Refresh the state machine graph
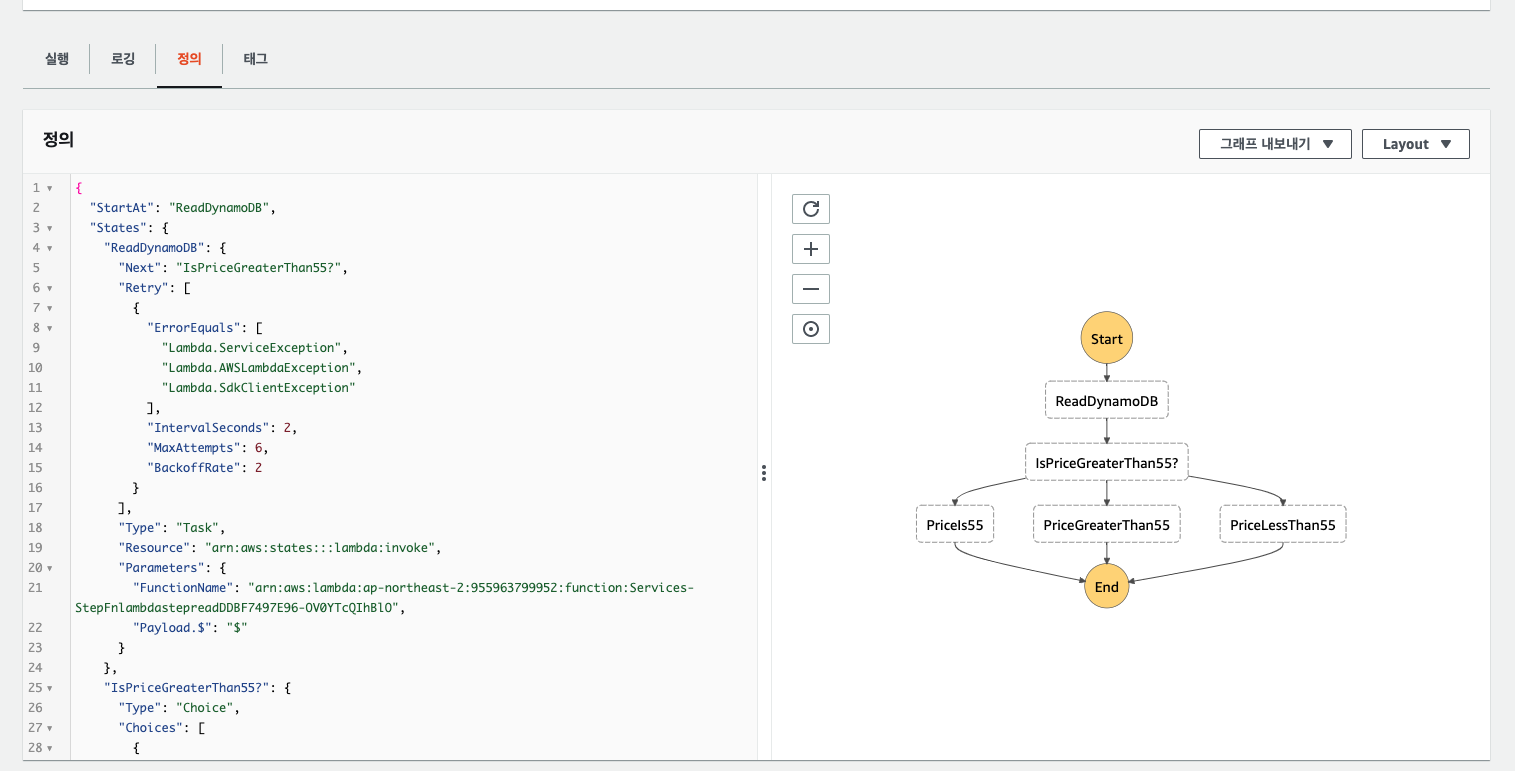 (811, 209)
